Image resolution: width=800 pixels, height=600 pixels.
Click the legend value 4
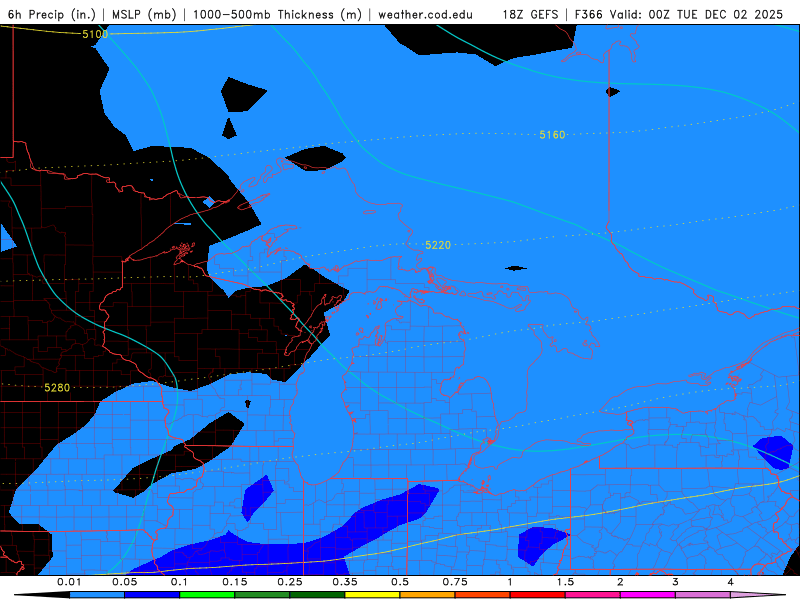click(731, 582)
